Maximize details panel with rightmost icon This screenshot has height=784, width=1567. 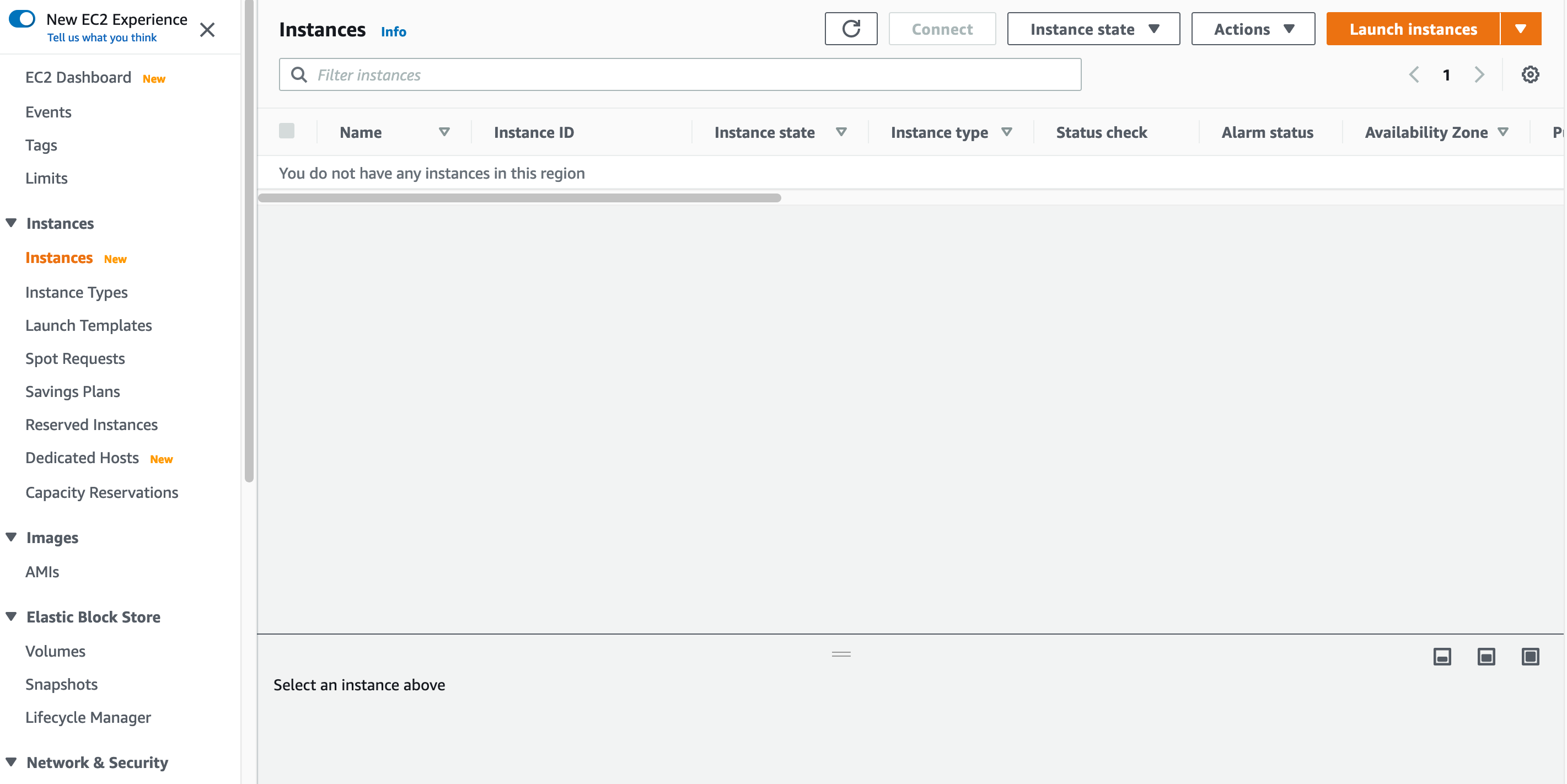click(1530, 657)
